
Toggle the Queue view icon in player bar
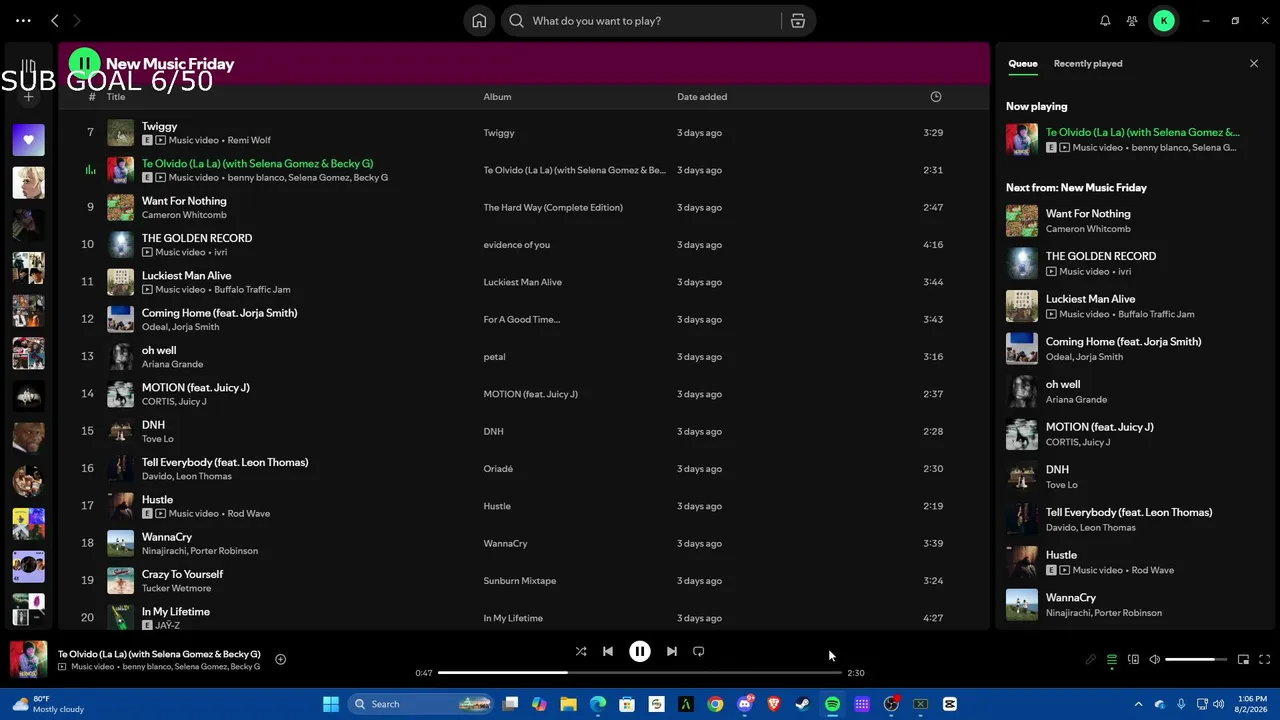(1112, 660)
